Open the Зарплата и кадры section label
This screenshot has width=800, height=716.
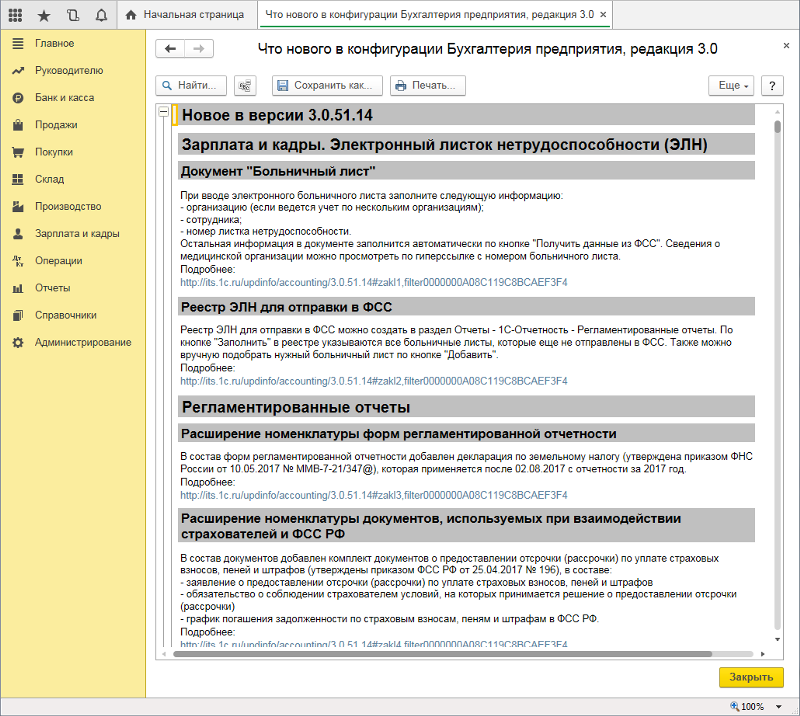tap(77, 233)
